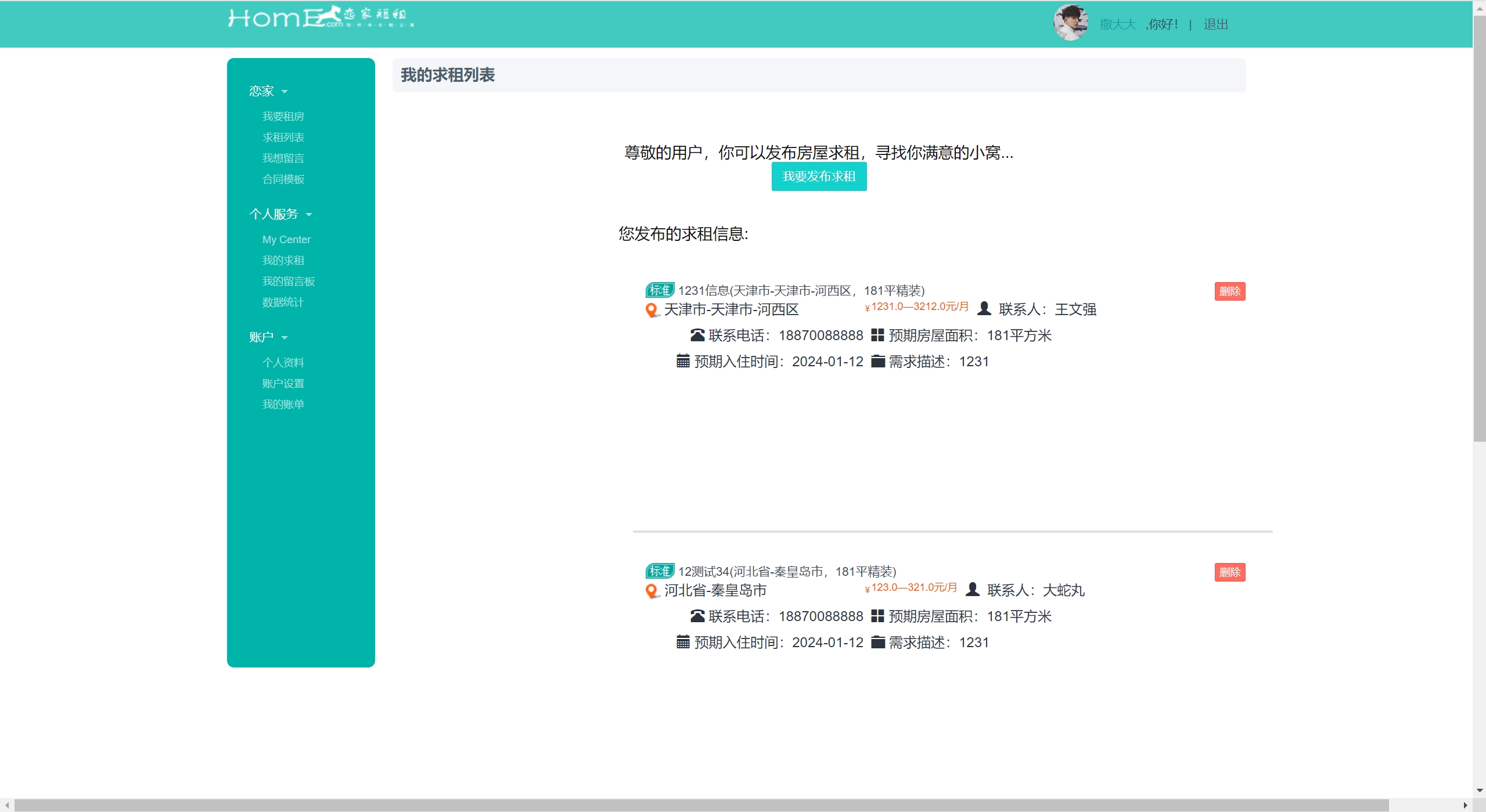Click the HomE site logo
The image size is (1486, 812).
click(320, 17)
